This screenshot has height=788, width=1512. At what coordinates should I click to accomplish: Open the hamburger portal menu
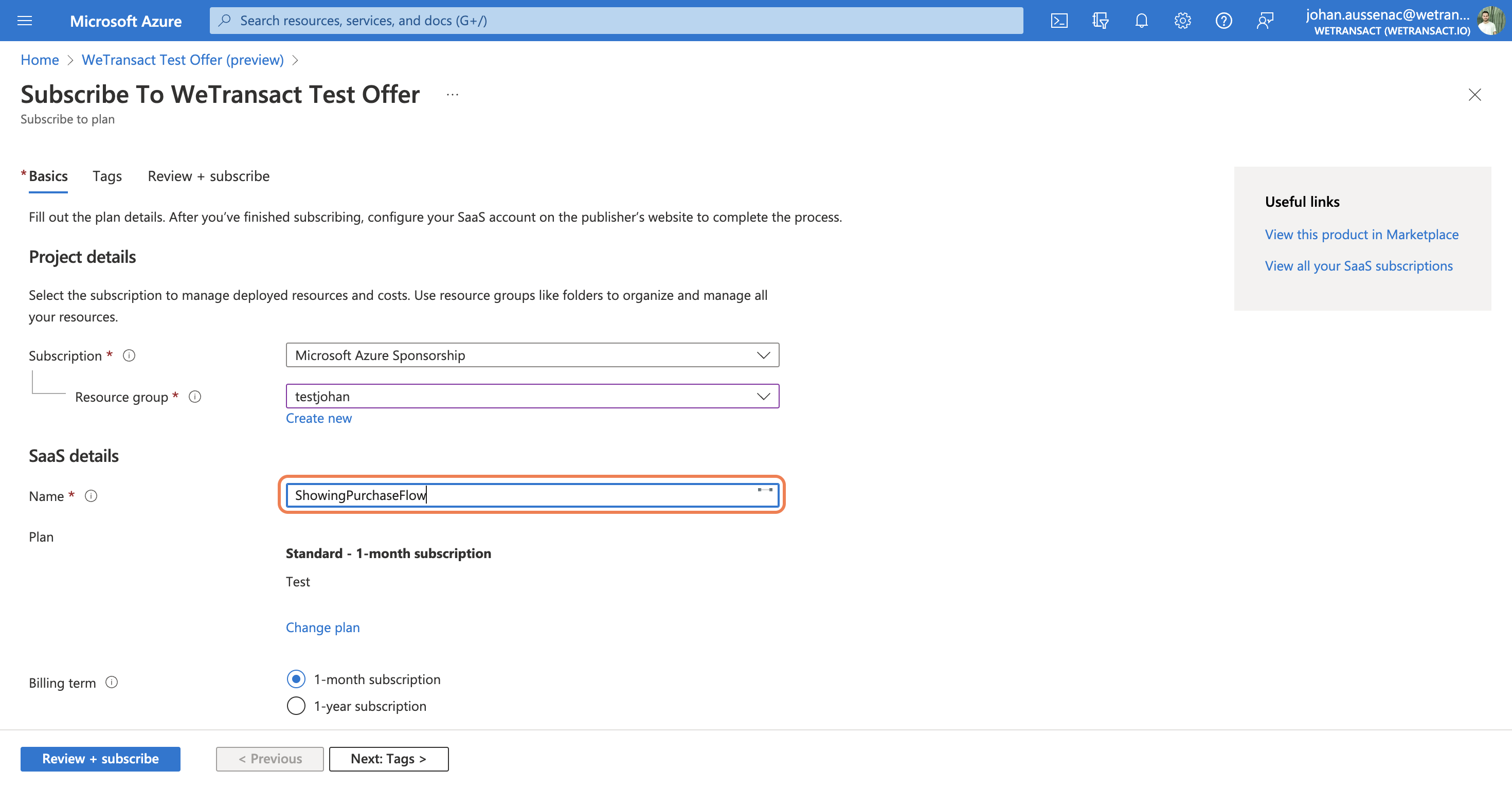tap(25, 21)
